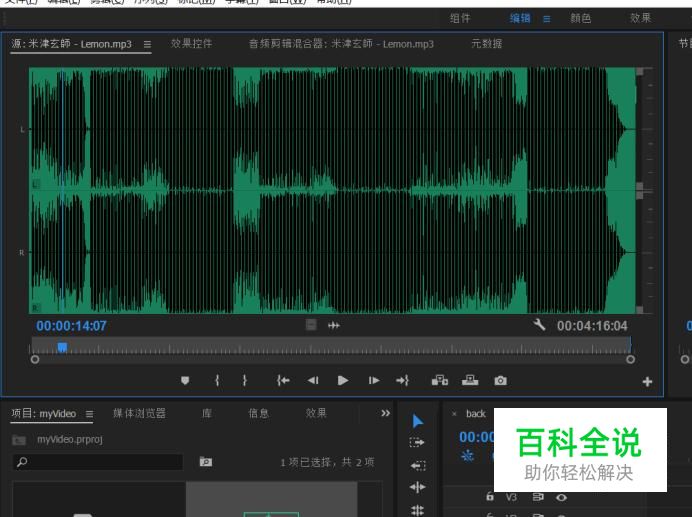Switch to the 效果控件 tab
The width and height of the screenshot is (692, 517).
(x=192, y=43)
